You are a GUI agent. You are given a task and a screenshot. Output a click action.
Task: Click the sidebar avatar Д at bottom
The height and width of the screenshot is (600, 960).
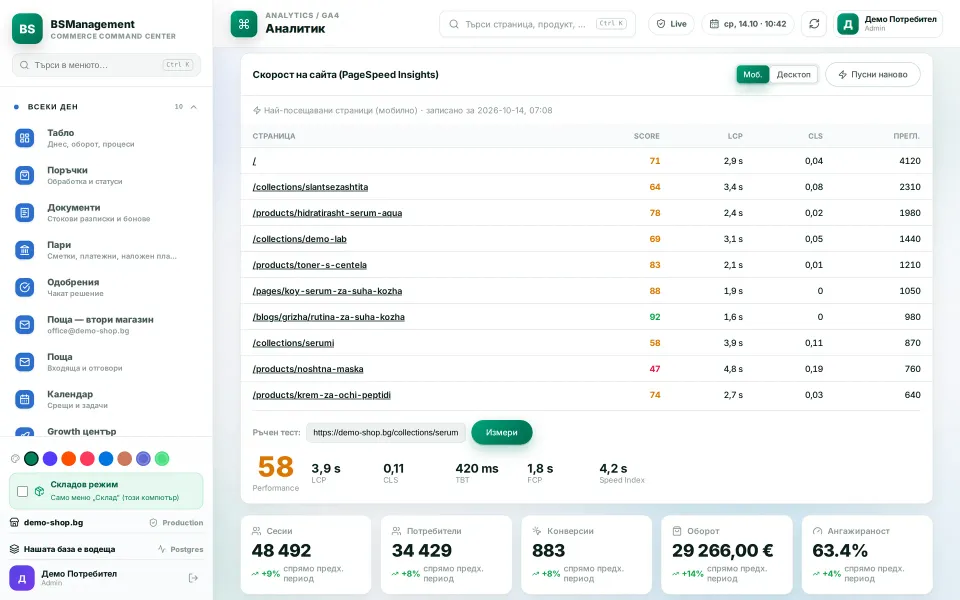pos(21,578)
